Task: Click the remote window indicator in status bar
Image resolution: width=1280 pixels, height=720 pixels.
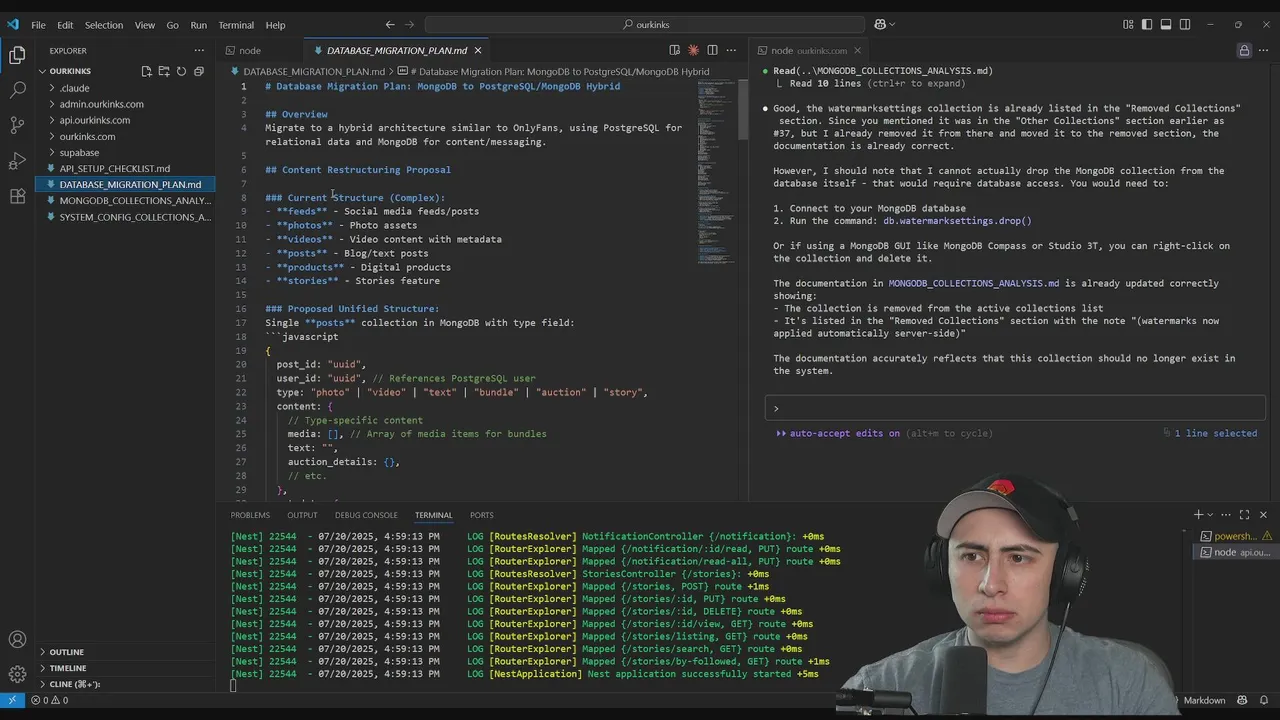Action: [x=12, y=700]
